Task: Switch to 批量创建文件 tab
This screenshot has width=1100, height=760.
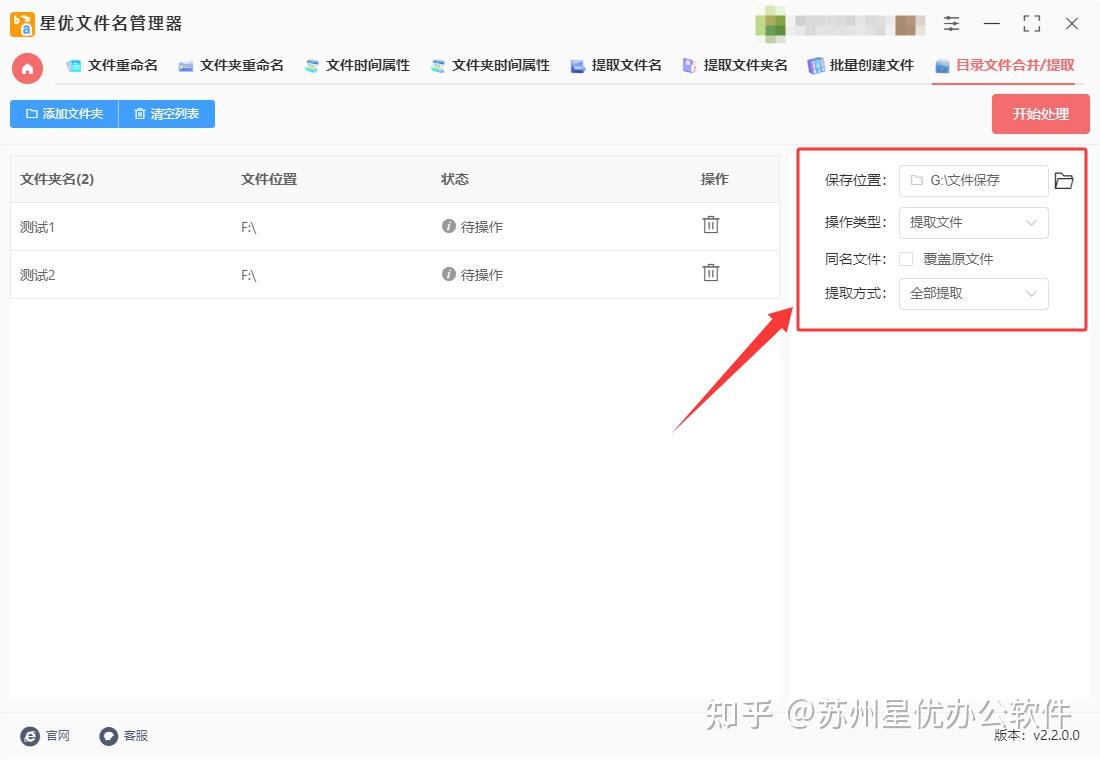Action: click(x=861, y=66)
